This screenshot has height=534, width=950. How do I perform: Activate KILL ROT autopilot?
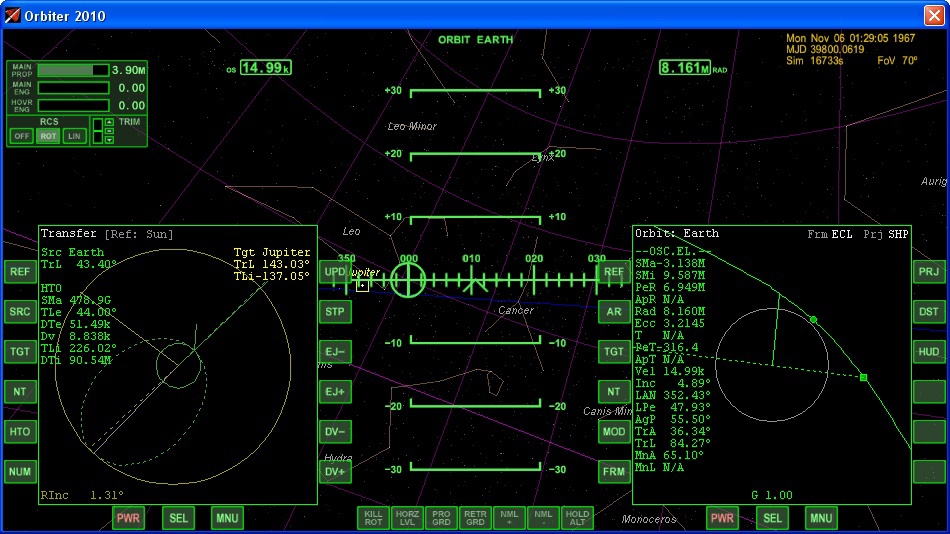point(373,518)
